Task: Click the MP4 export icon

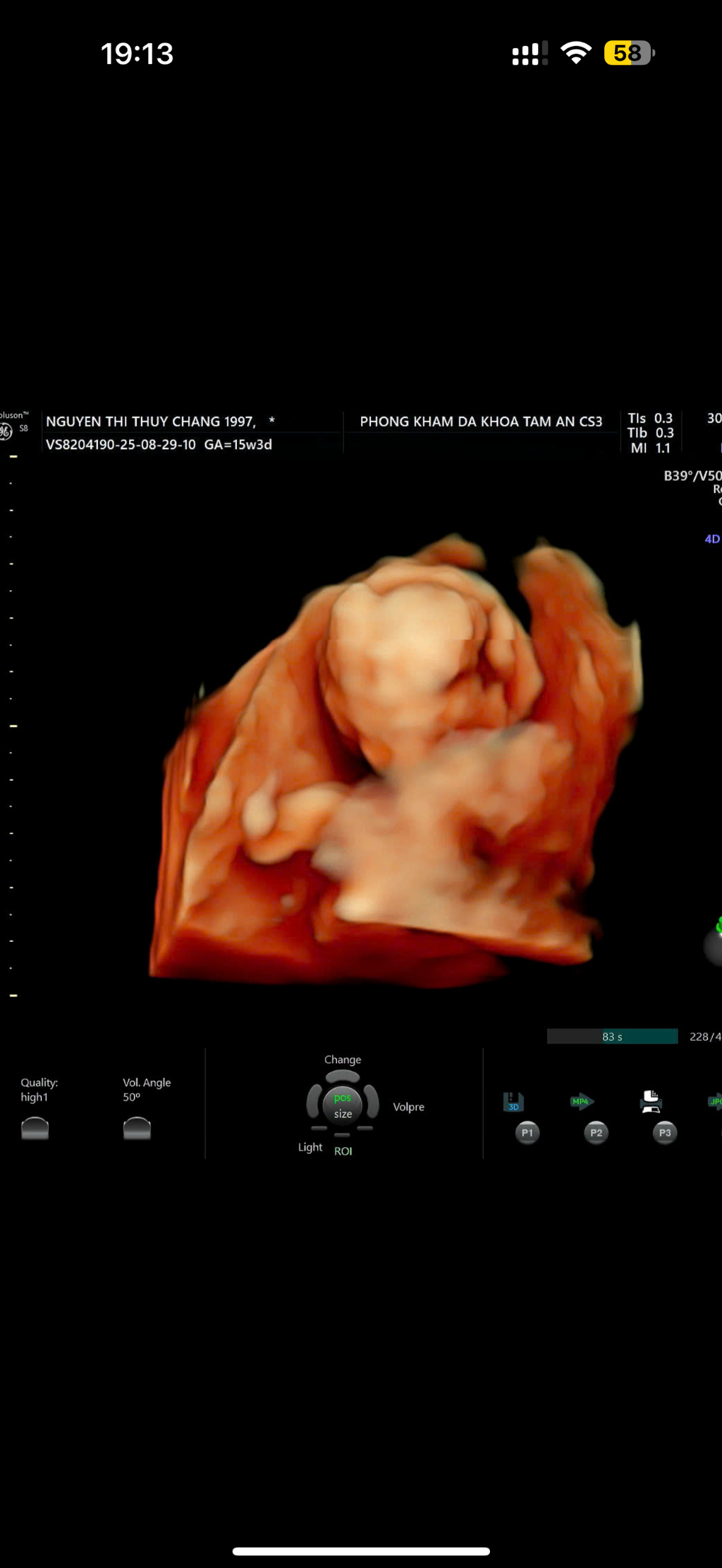Action: point(582,1101)
